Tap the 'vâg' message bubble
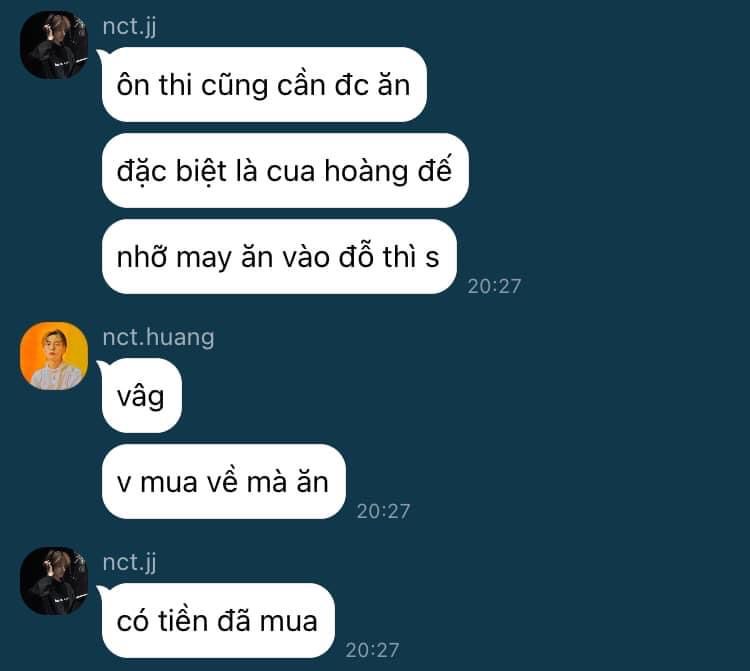 [142, 396]
